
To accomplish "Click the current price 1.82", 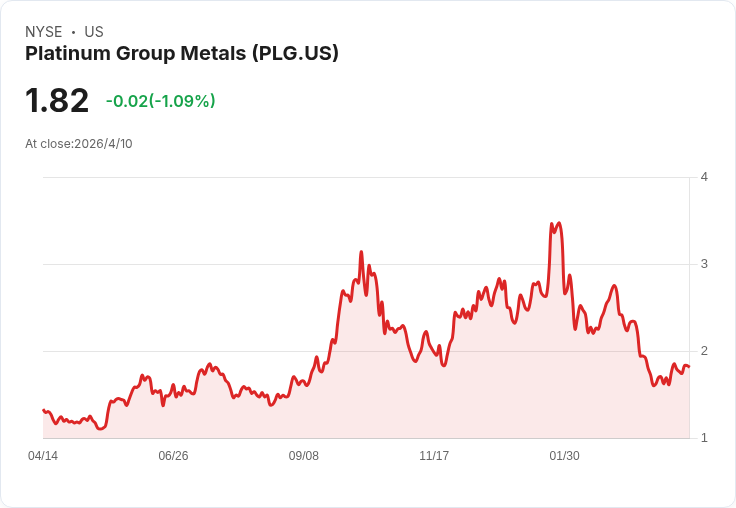I will [57, 101].
